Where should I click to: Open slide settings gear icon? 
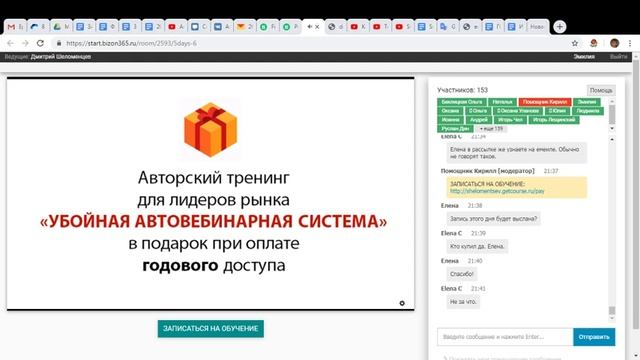click(x=402, y=303)
